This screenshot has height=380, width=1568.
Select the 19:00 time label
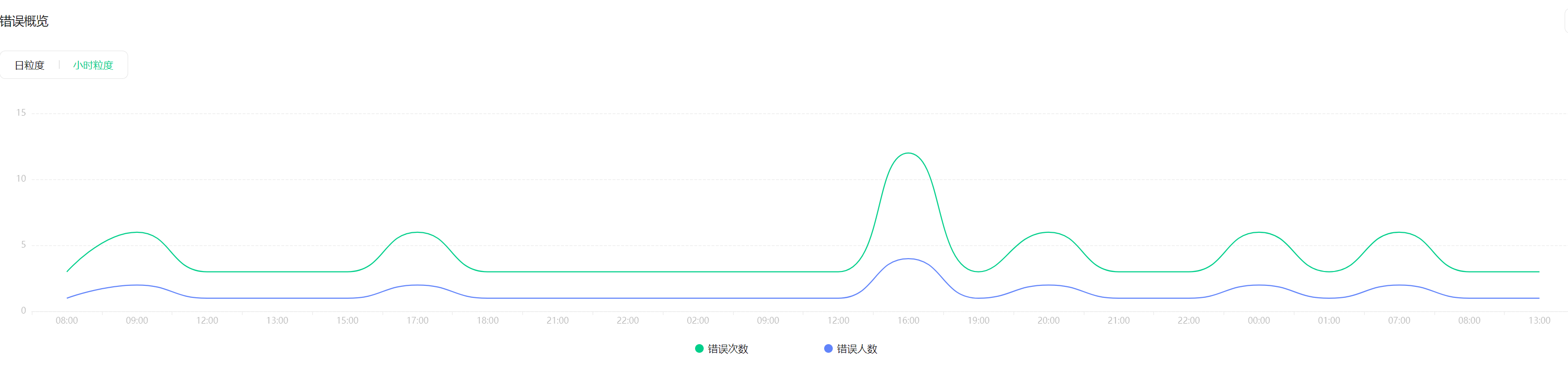[979, 321]
